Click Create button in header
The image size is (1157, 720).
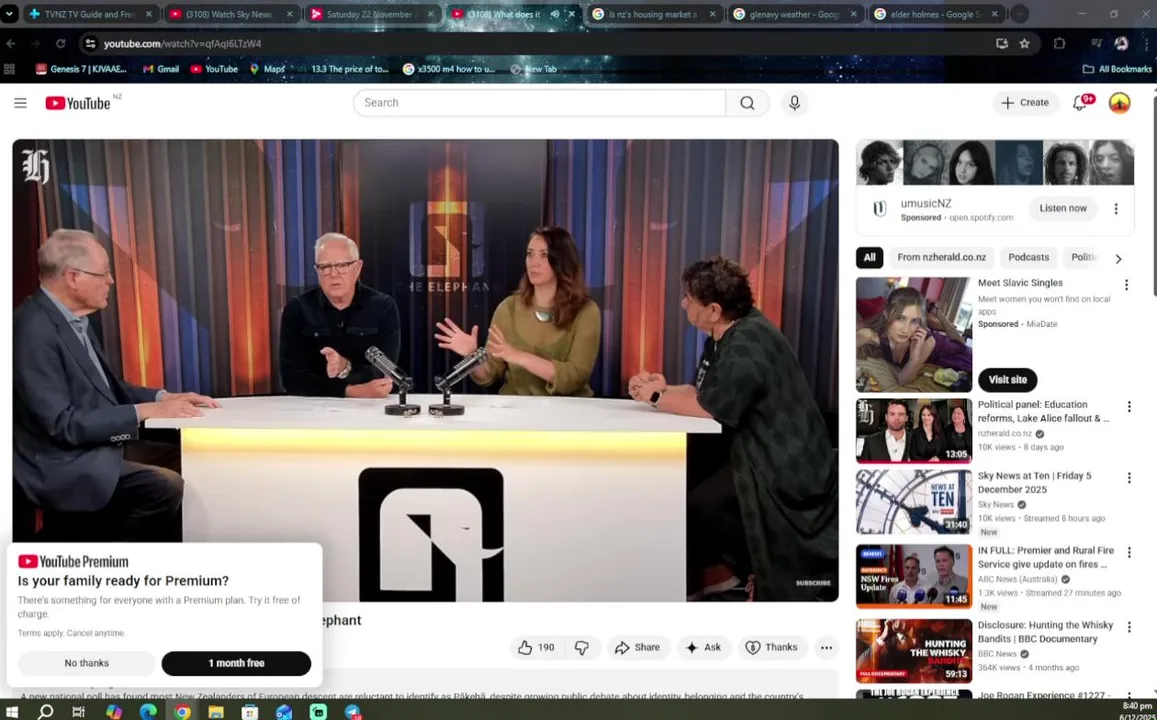coord(1026,103)
